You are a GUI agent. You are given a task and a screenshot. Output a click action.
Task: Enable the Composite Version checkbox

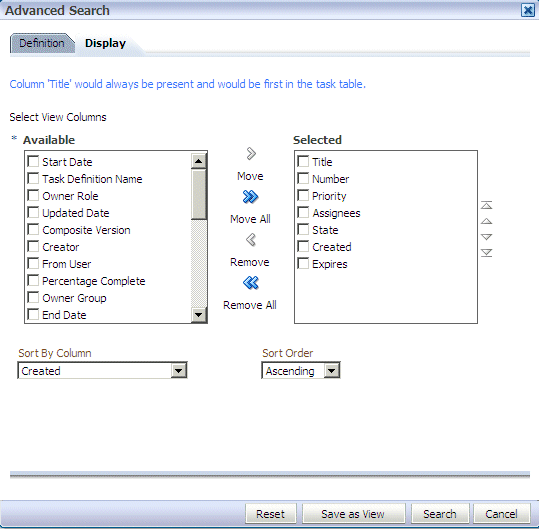pyautogui.click(x=33, y=230)
